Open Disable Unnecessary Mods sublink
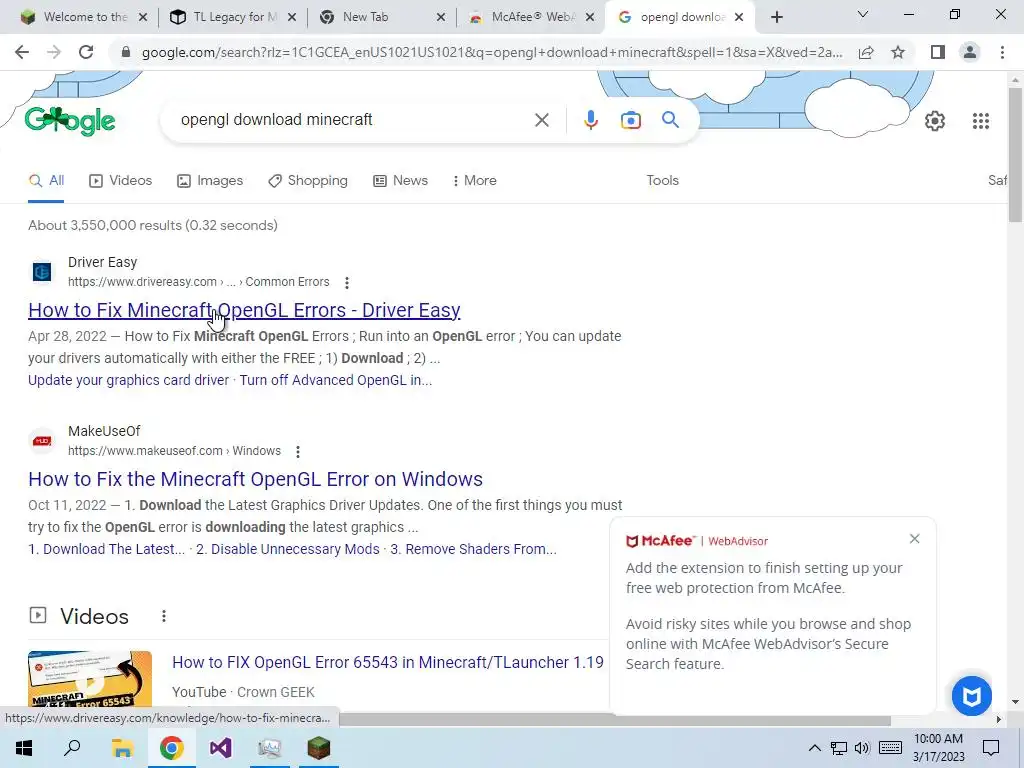 click(287, 549)
